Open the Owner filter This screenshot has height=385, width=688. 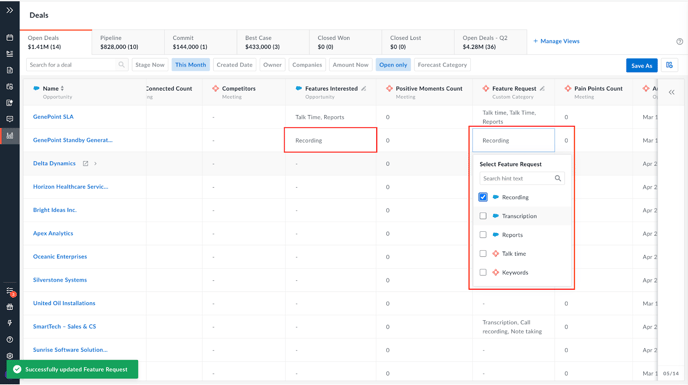(272, 65)
